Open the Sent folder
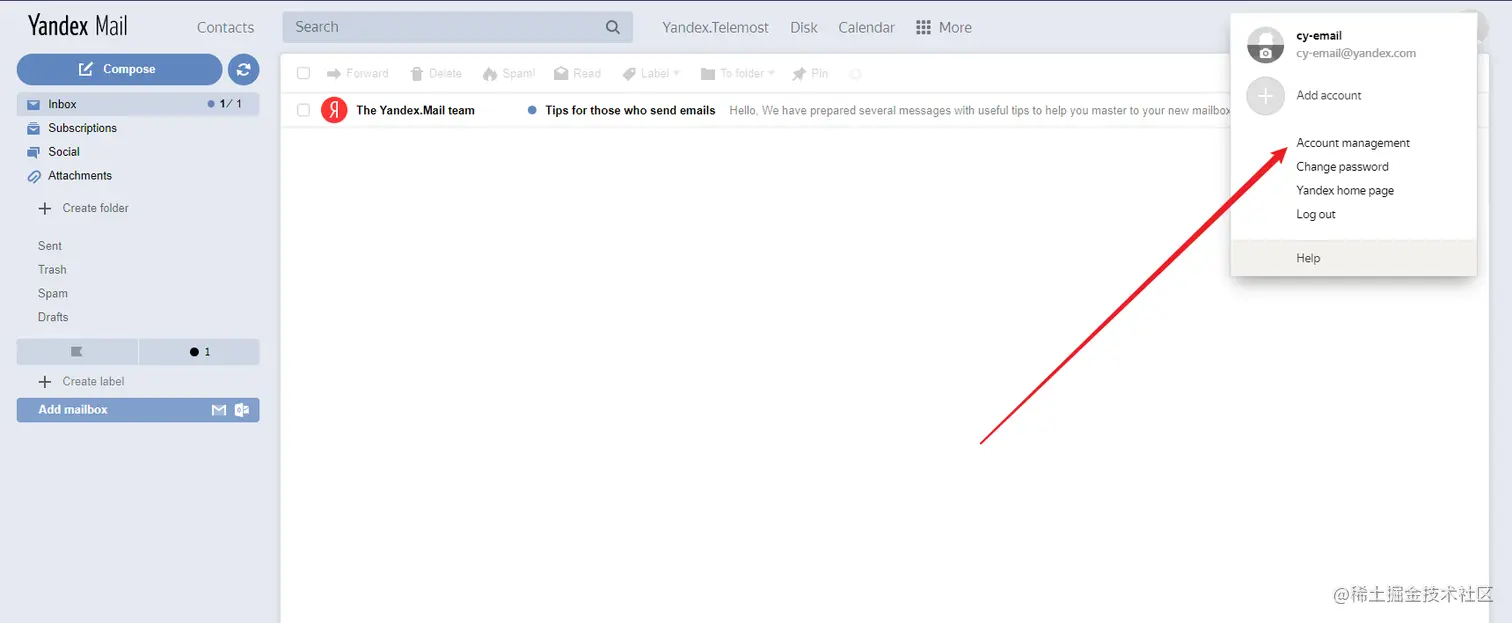1512x623 pixels. [50, 246]
